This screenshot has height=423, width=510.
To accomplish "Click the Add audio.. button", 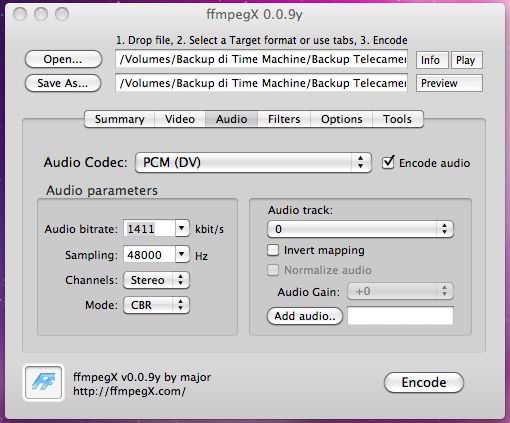I will tap(305, 316).
